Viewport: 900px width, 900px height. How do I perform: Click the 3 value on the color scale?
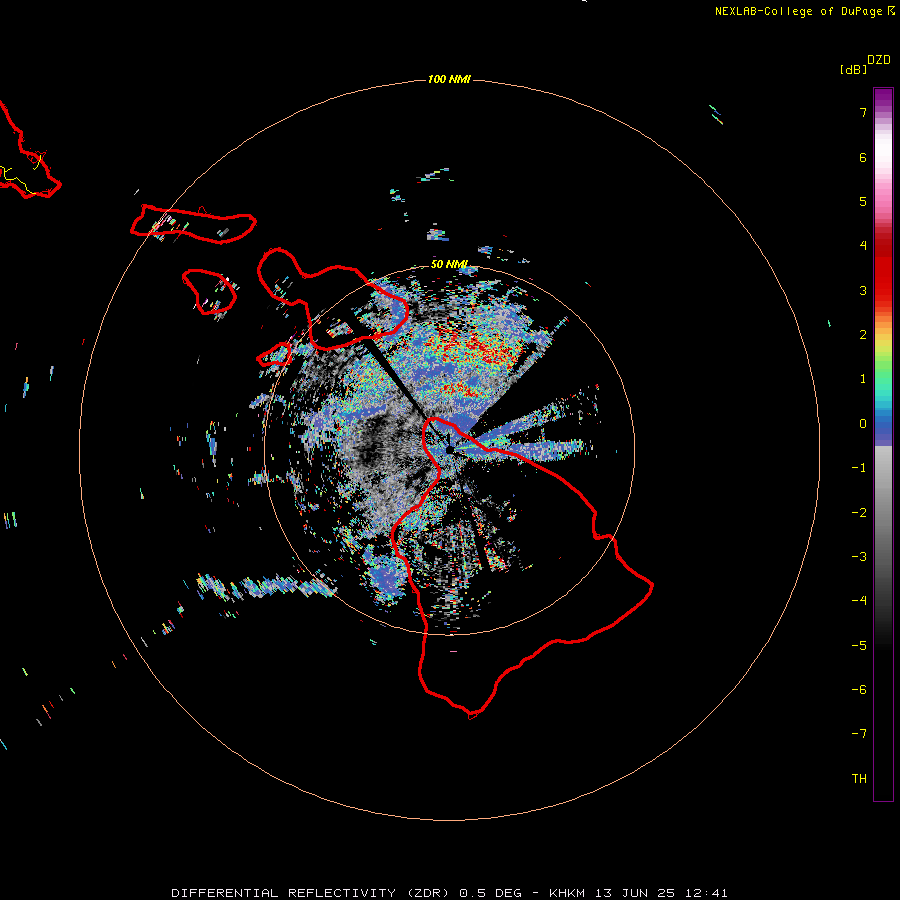[x=863, y=290]
